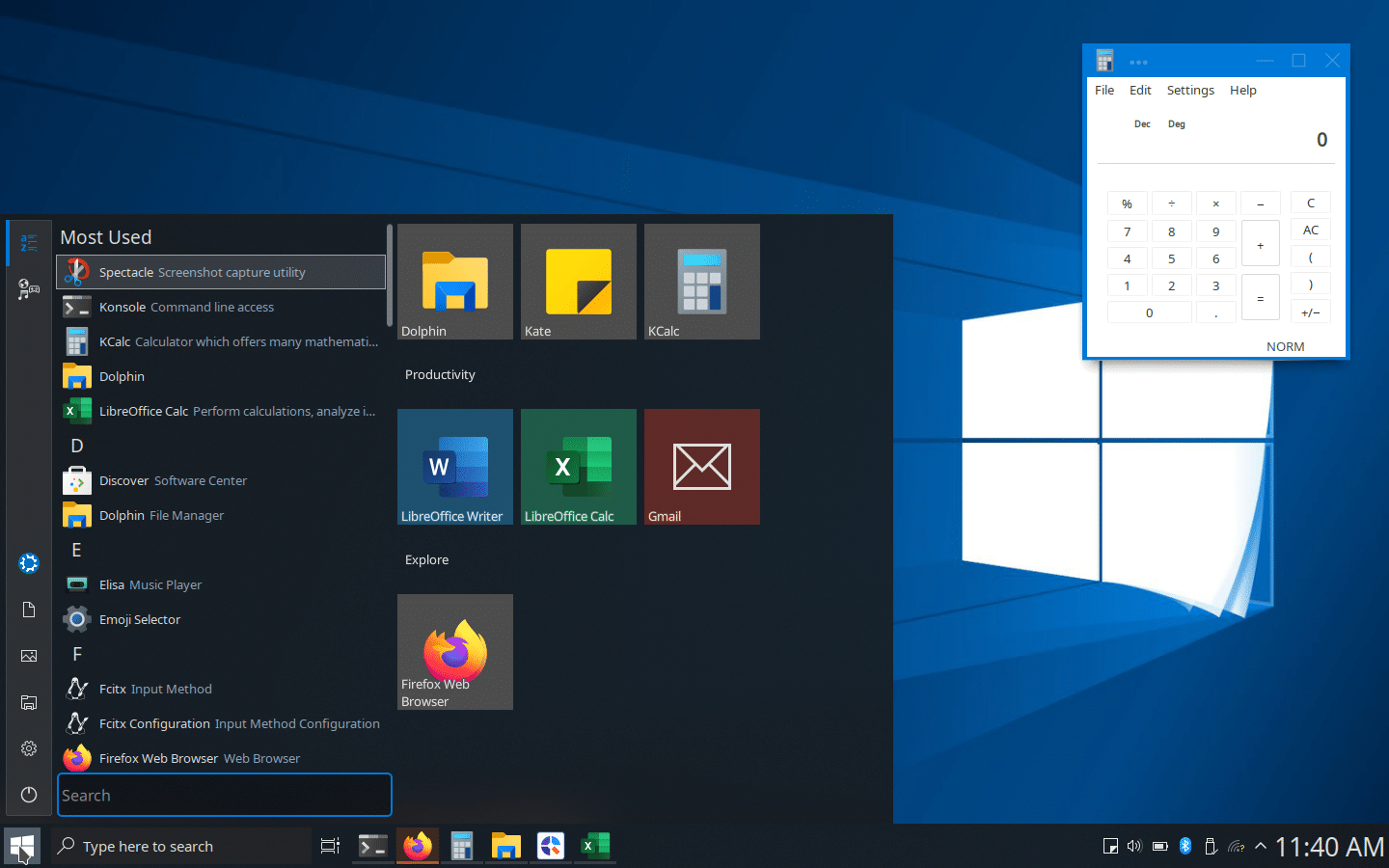1389x868 pixels.
Task: Click the Kate tile in the start menu
Action: (x=579, y=282)
